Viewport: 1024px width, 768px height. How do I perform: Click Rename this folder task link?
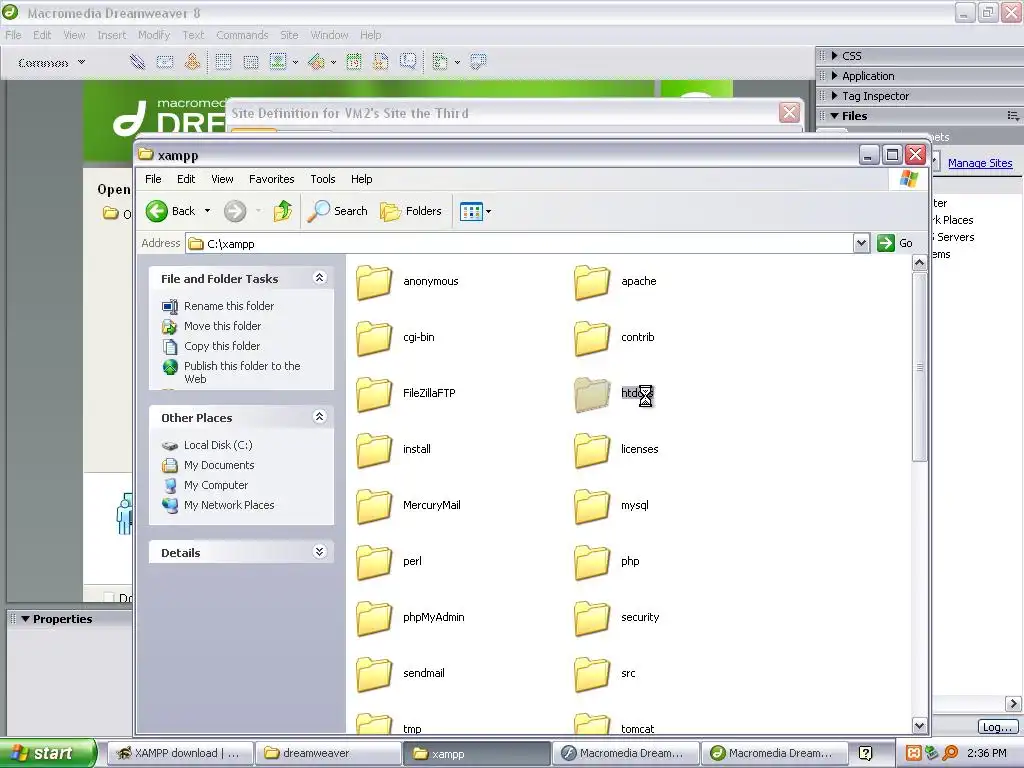tap(229, 306)
